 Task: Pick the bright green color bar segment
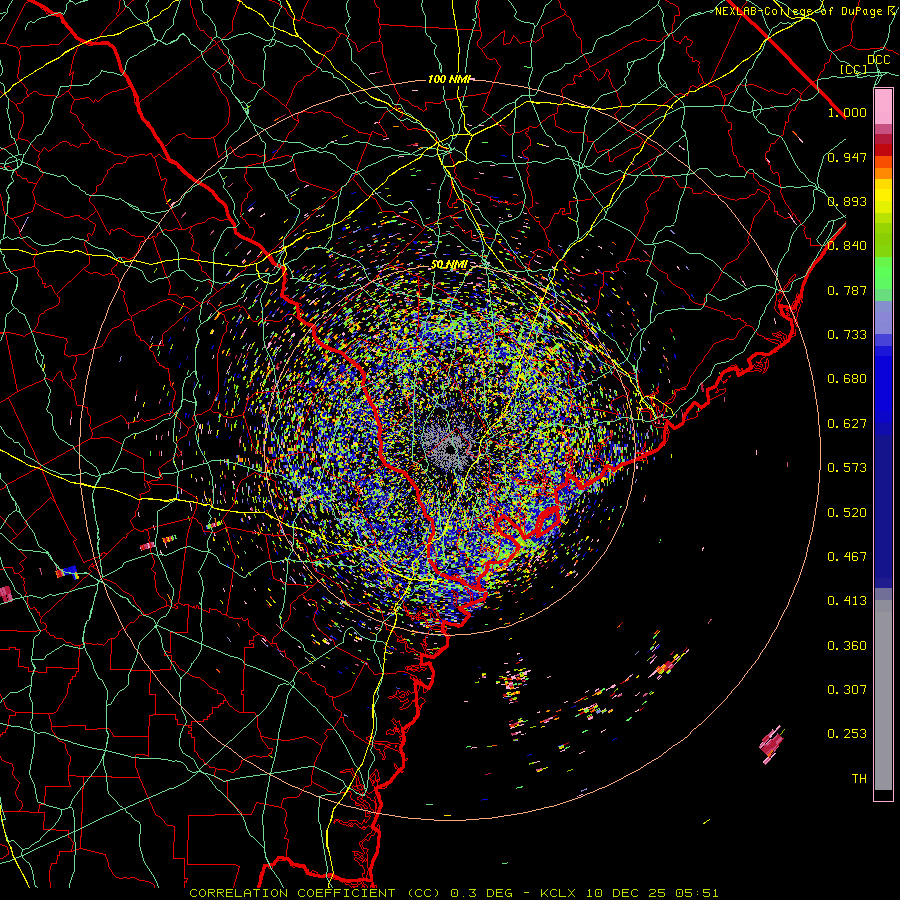pyautogui.click(x=883, y=273)
